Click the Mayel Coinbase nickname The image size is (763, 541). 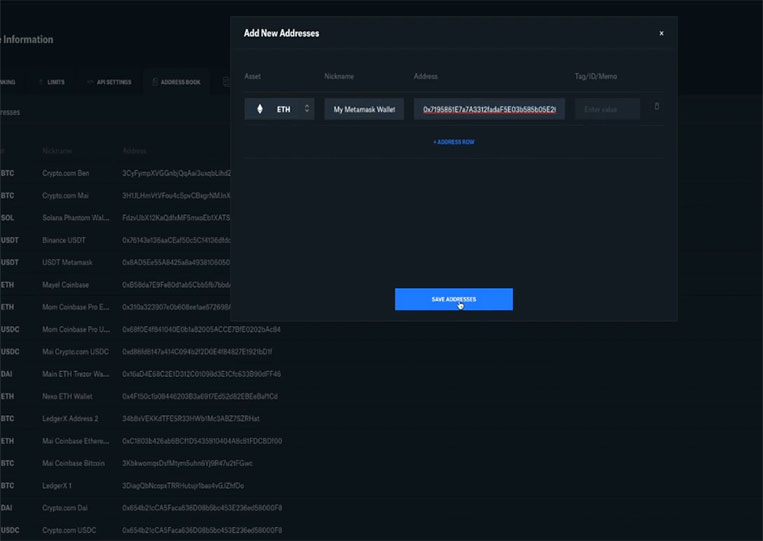click(x=65, y=285)
